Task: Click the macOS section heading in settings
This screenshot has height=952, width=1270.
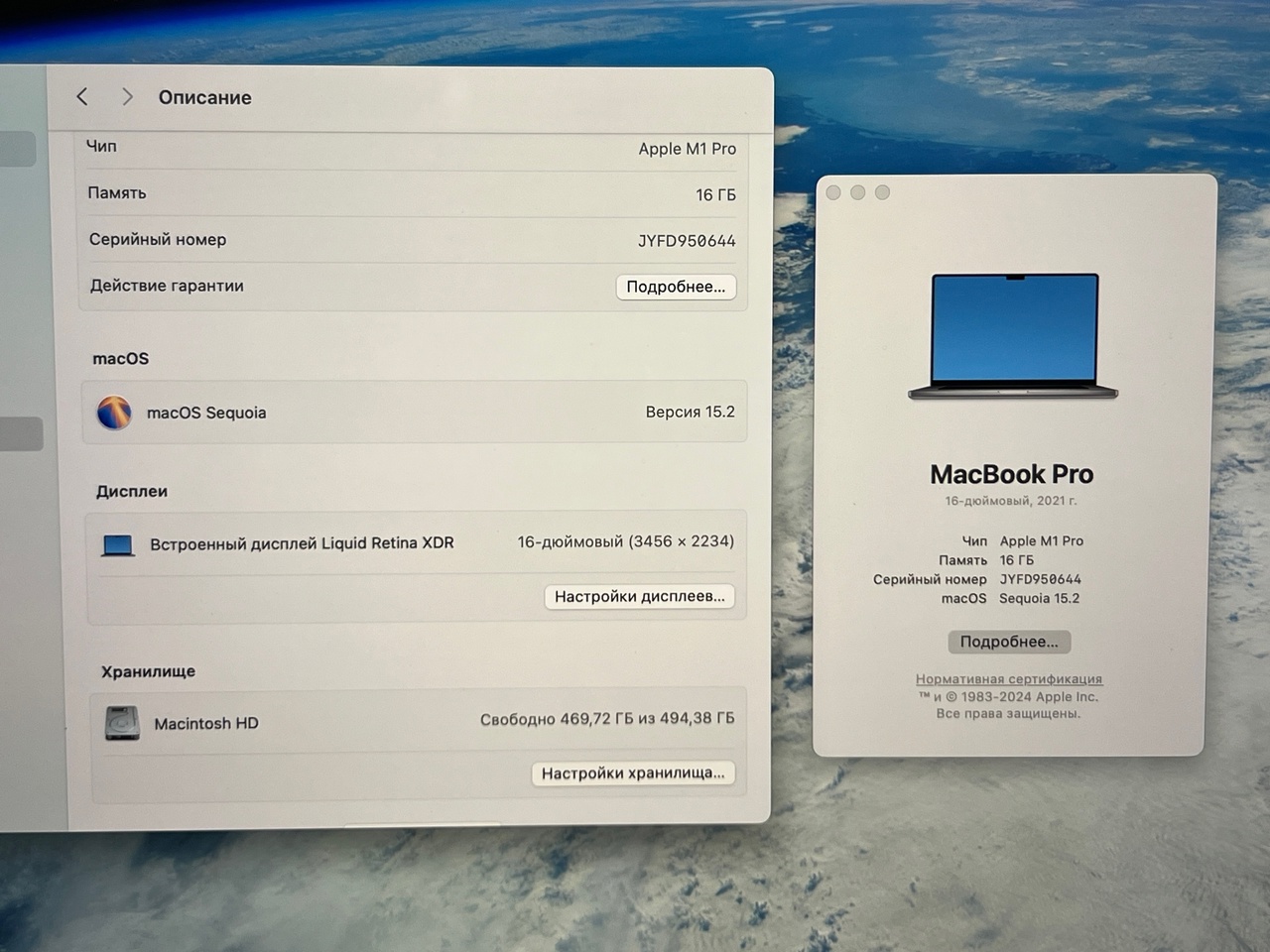Action: pyautogui.click(x=121, y=359)
